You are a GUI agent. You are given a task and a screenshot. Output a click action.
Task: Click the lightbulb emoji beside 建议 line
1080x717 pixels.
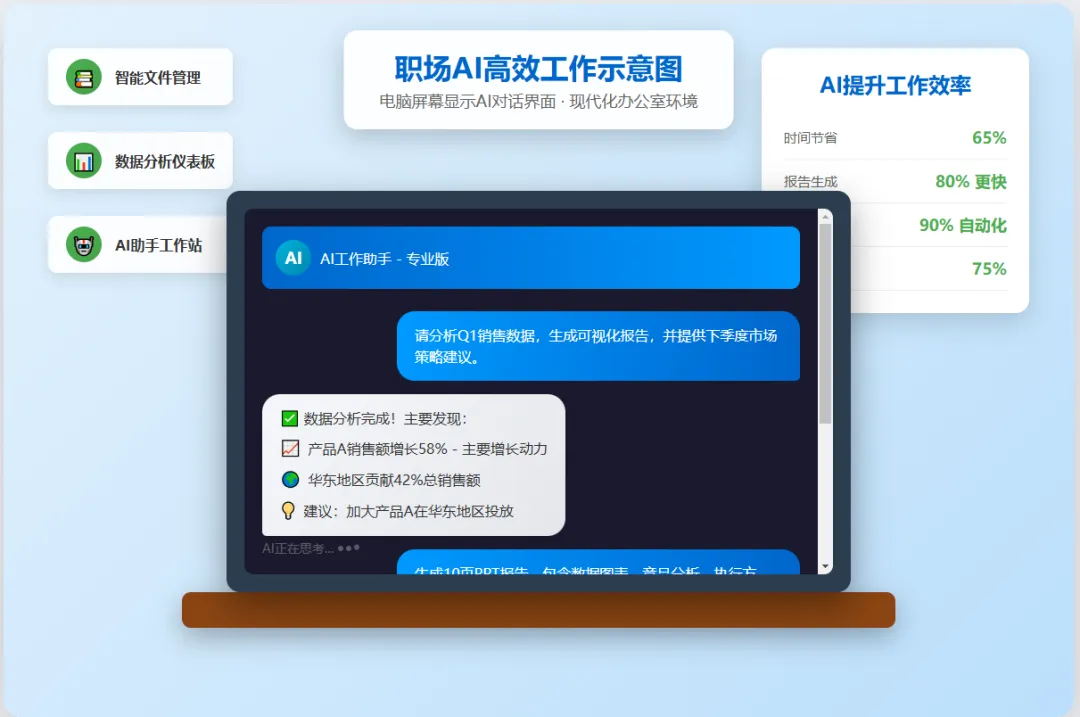(x=289, y=511)
